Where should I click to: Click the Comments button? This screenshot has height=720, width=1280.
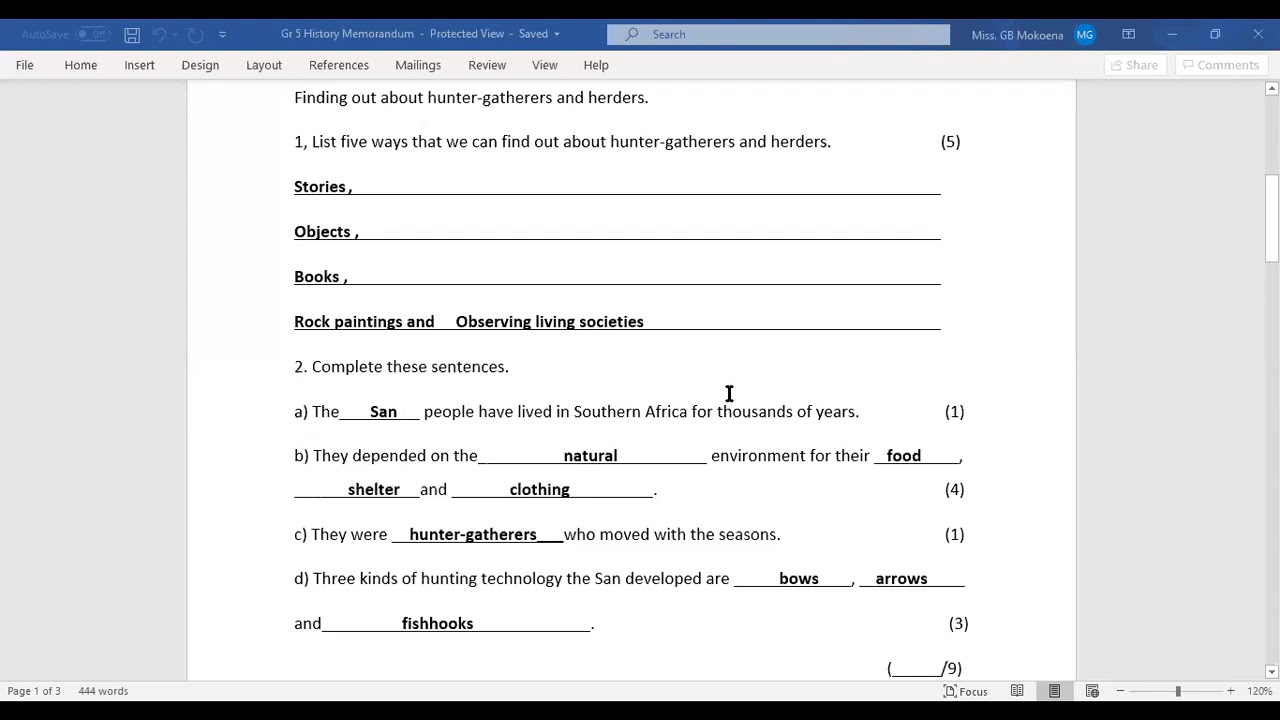click(1220, 65)
